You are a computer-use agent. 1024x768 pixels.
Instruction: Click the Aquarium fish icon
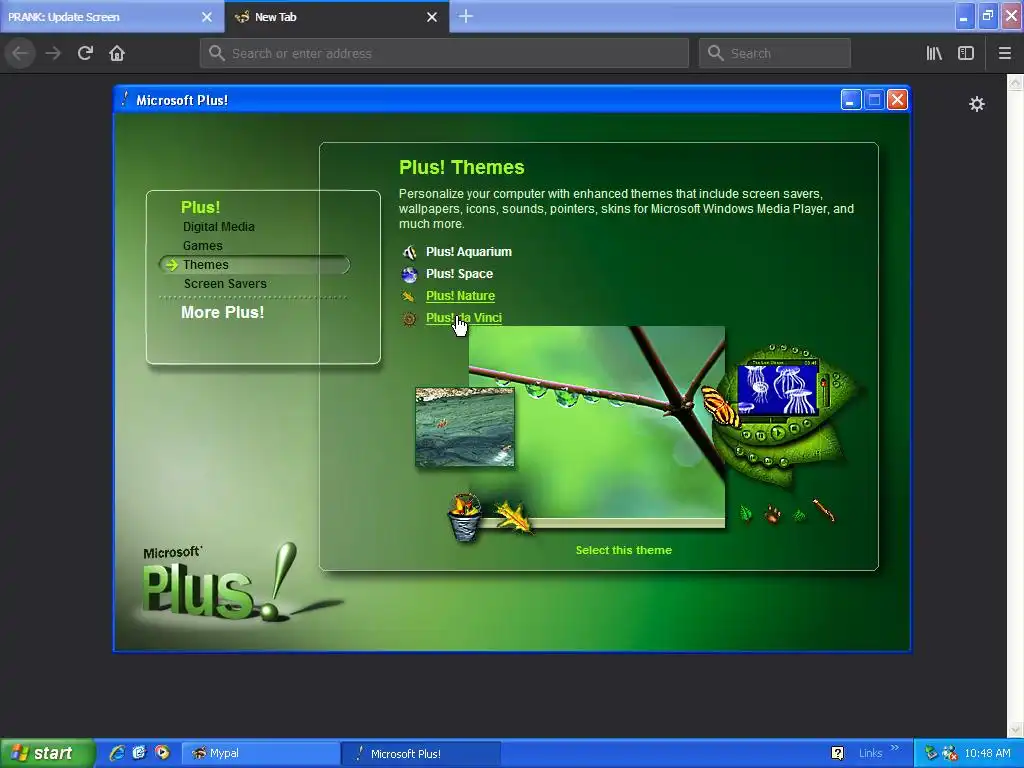409,252
